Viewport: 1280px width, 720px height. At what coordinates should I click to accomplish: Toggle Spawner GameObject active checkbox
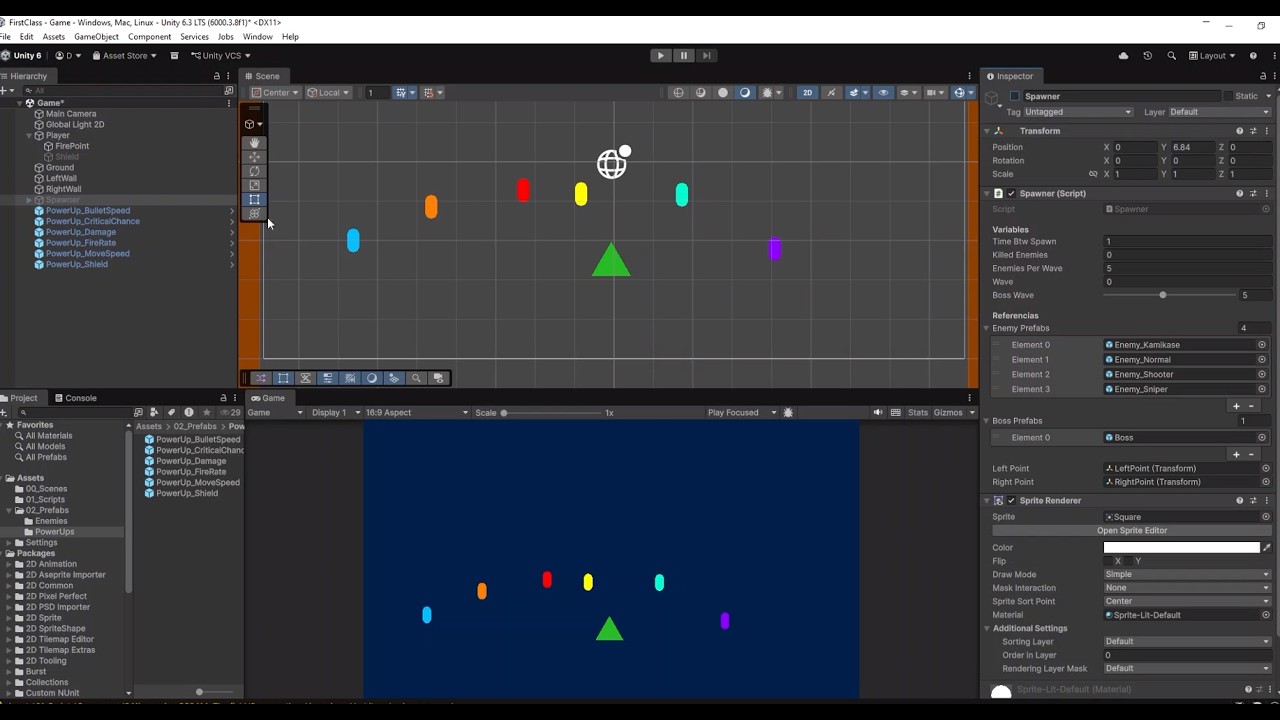point(1015,96)
